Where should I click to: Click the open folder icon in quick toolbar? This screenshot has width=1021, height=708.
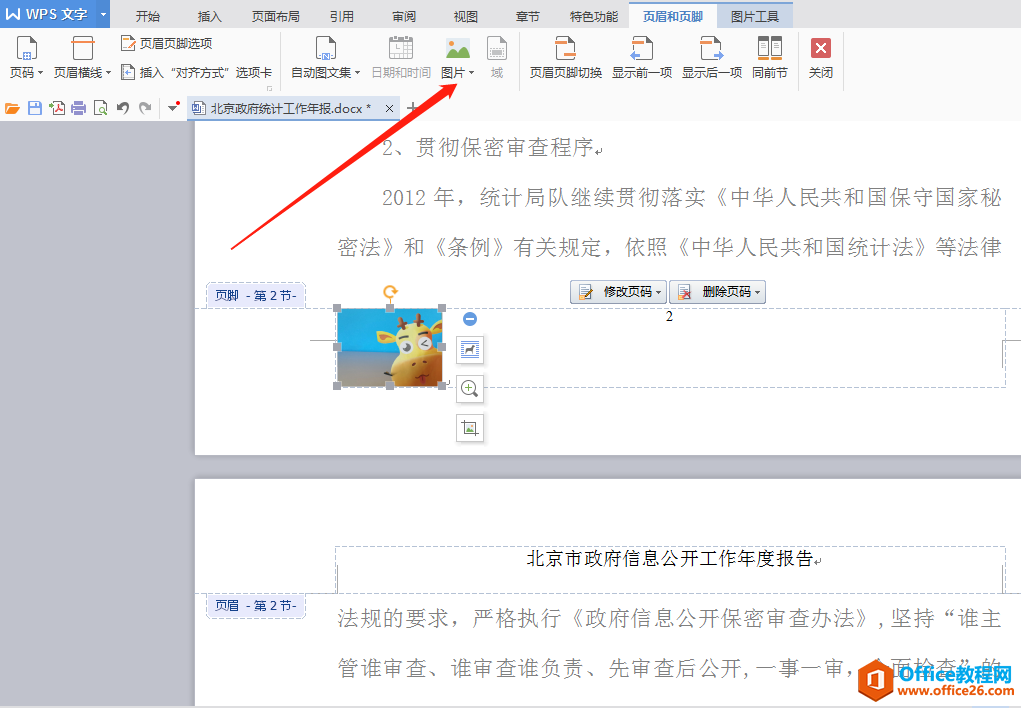pyautogui.click(x=12, y=108)
